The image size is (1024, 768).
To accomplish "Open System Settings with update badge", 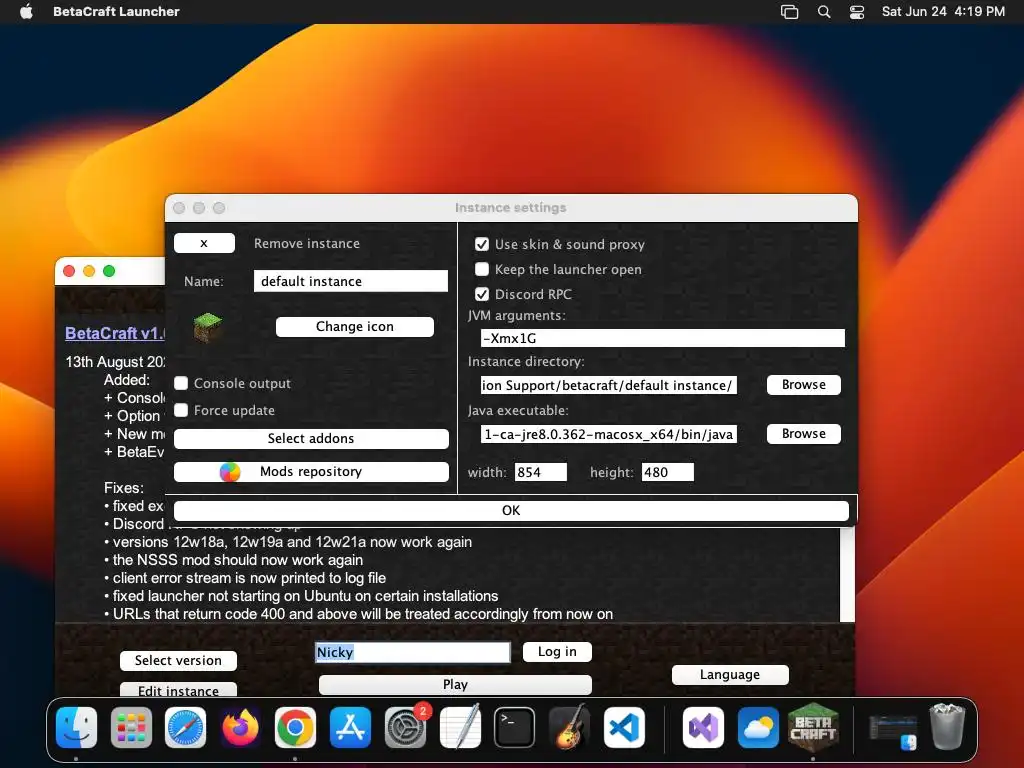I will 406,728.
